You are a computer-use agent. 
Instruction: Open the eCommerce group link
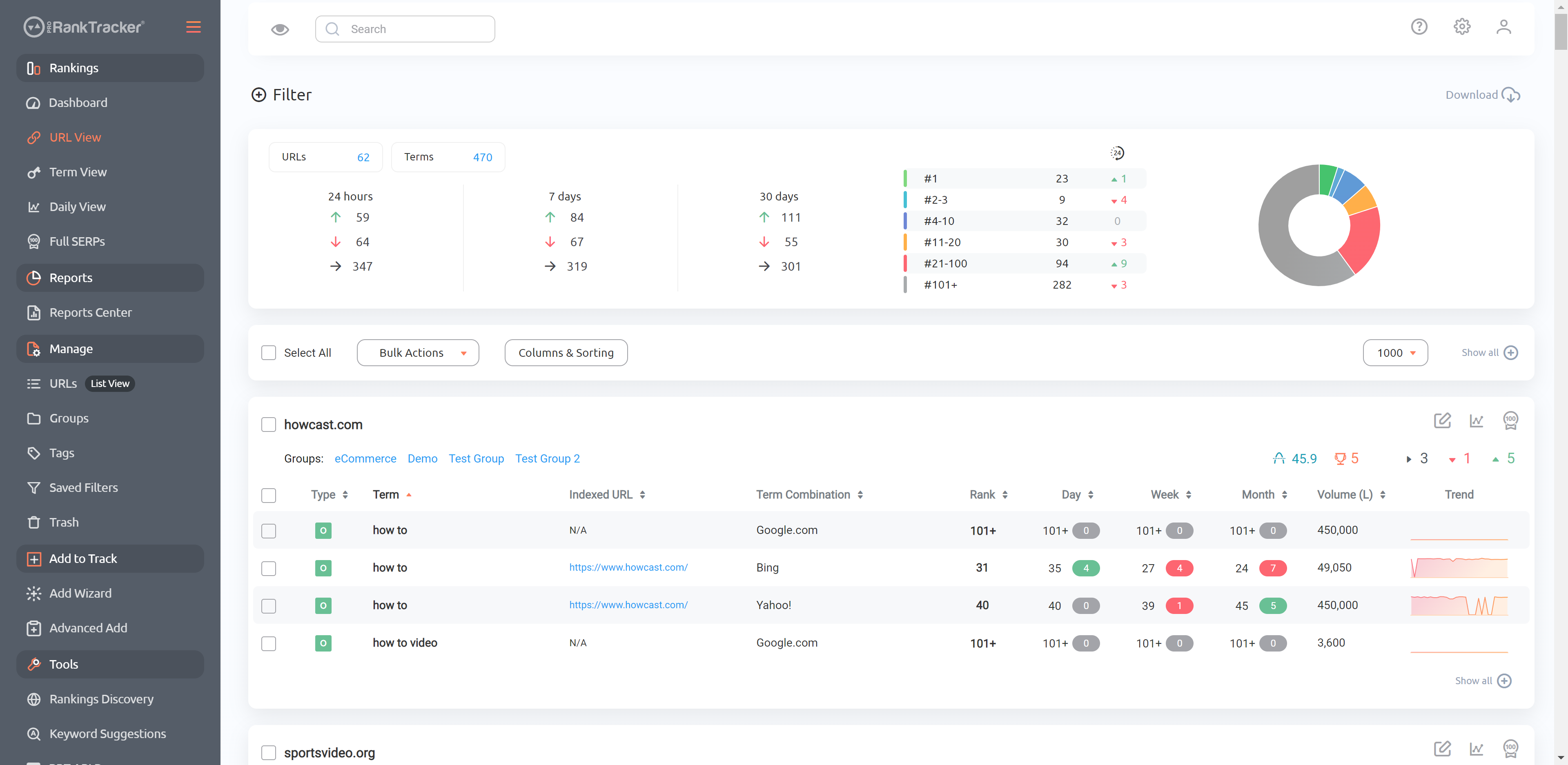[365, 459]
